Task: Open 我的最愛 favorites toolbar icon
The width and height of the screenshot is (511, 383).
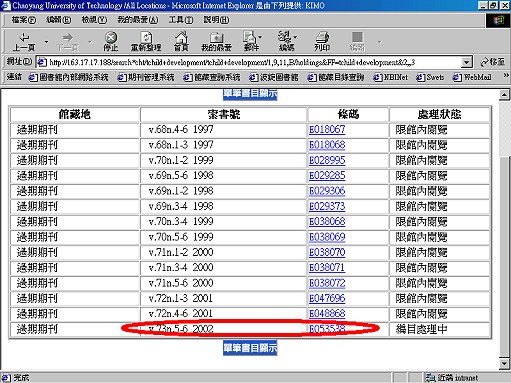Action: (216, 37)
